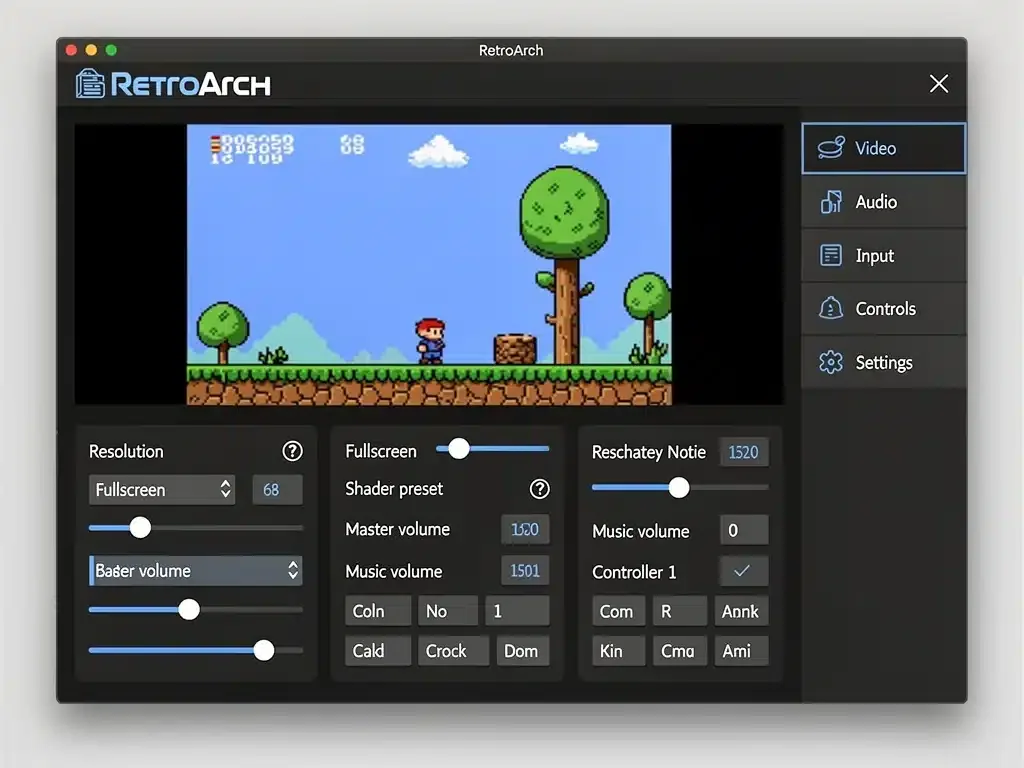This screenshot has width=1024, height=768.
Task: Click the Com button
Action: pyautogui.click(x=618, y=611)
